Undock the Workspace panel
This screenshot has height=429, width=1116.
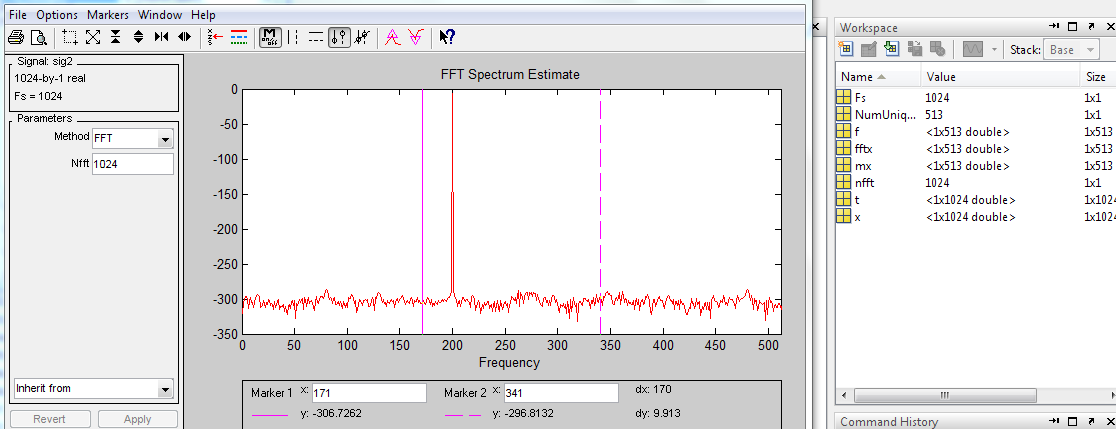(1093, 27)
